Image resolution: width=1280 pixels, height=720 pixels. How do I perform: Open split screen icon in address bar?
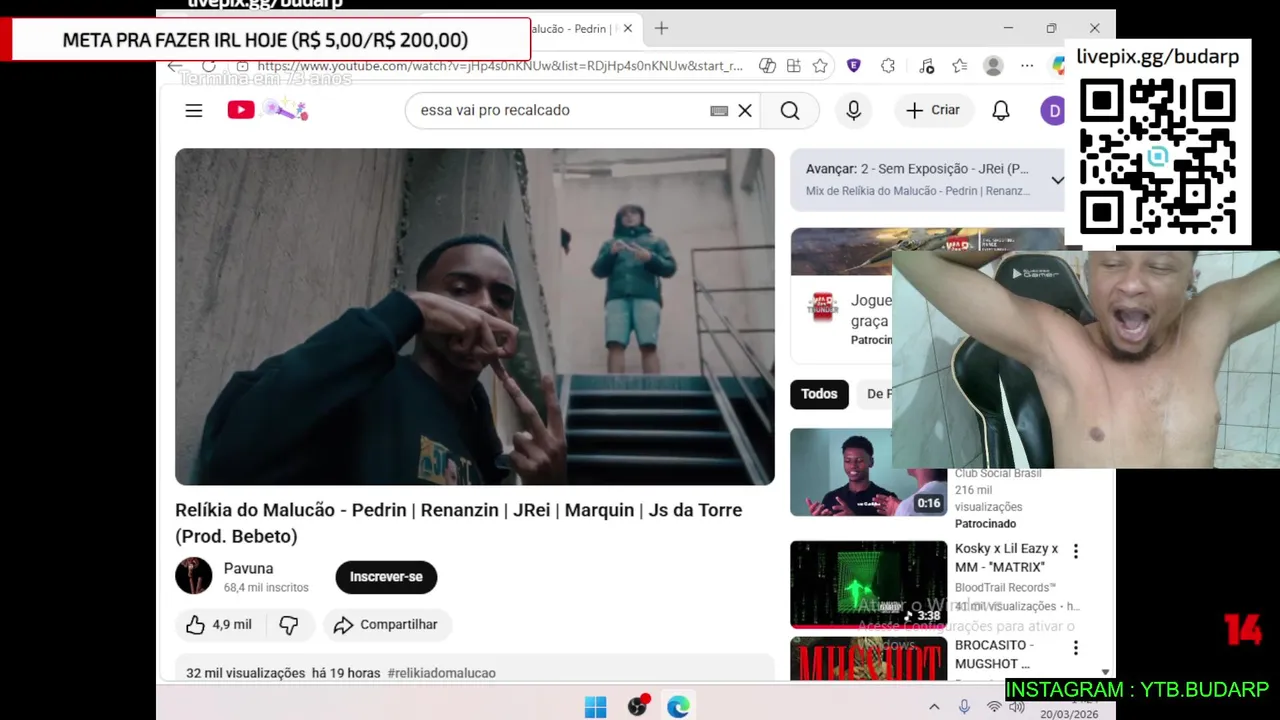click(x=793, y=66)
